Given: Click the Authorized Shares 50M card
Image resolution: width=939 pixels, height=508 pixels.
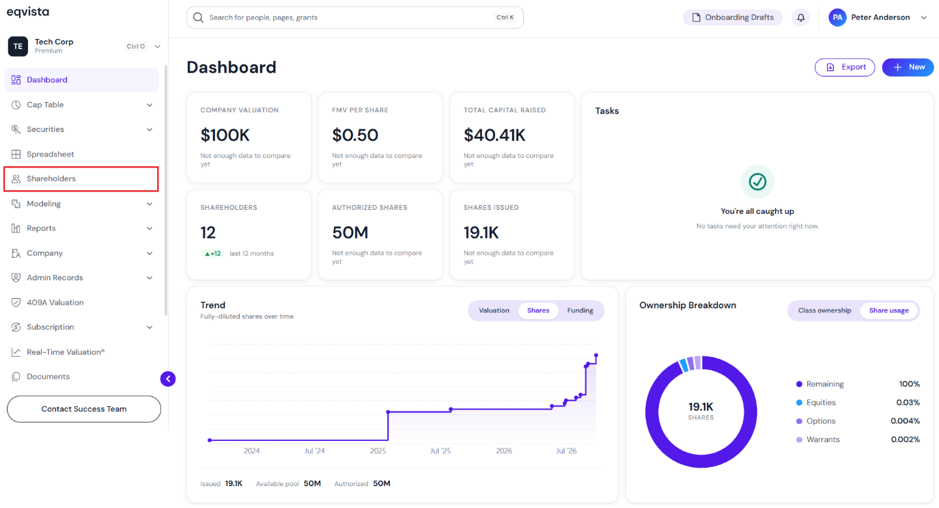Looking at the screenshot, I should click(x=380, y=235).
